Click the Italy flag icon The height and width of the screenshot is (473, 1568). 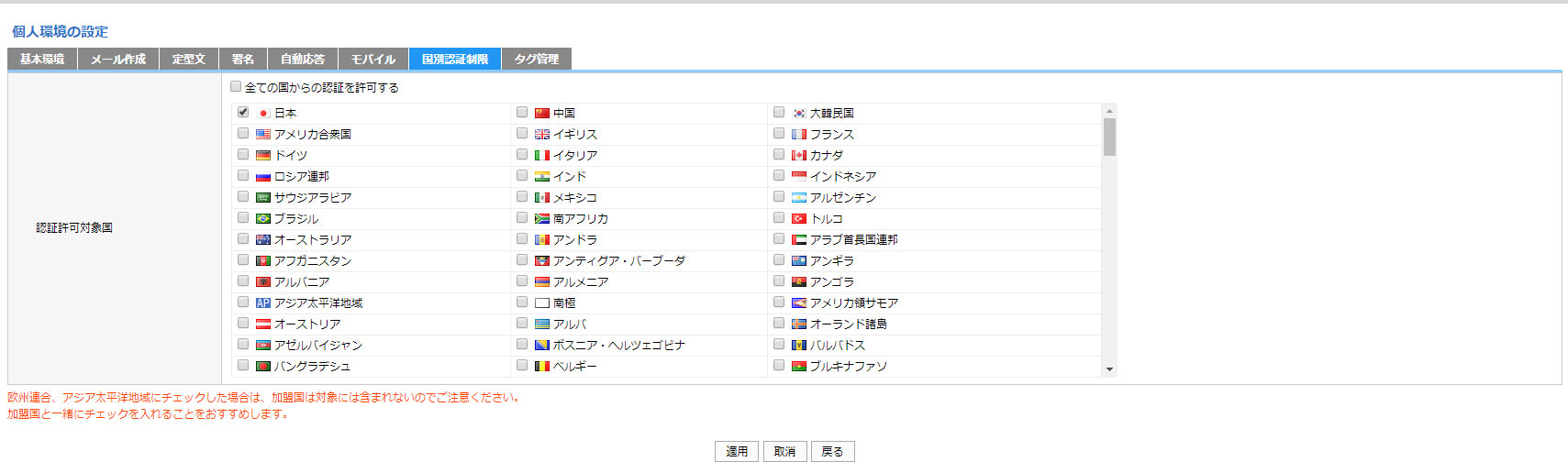pos(542,155)
